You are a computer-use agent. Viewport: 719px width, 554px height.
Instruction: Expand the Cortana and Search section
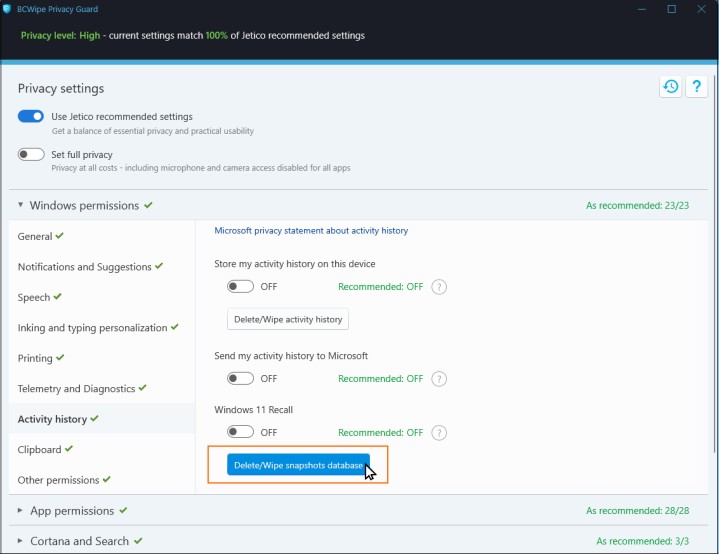click(x=22, y=542)
